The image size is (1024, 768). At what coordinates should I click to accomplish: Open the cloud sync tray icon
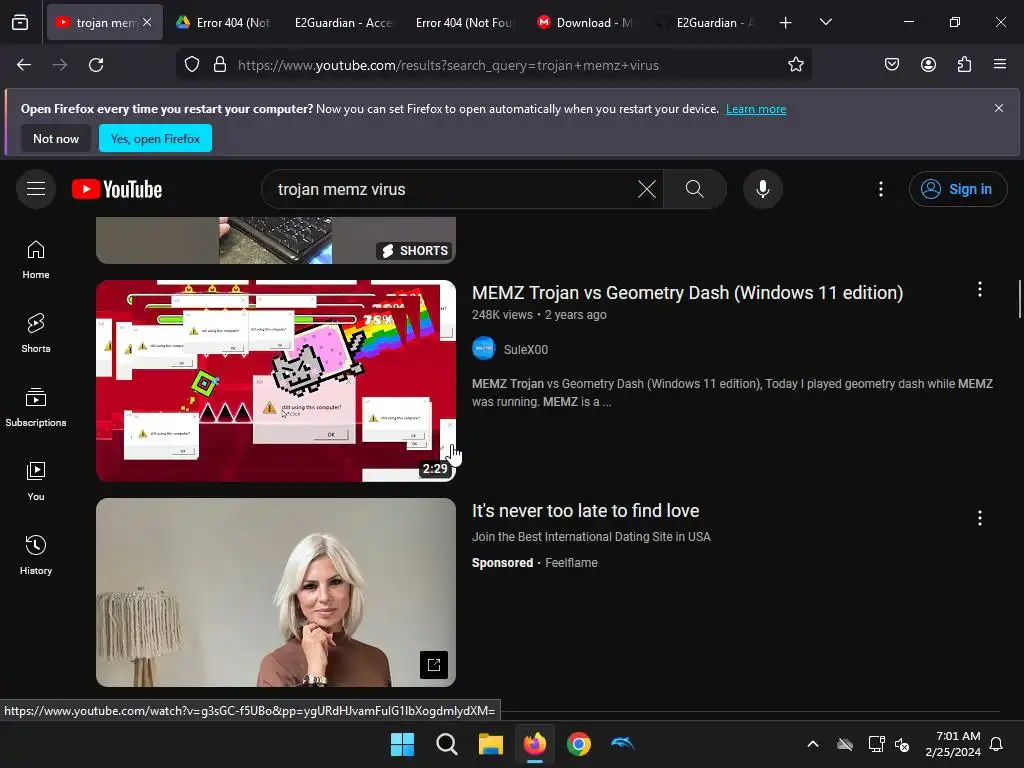(845, 744)
